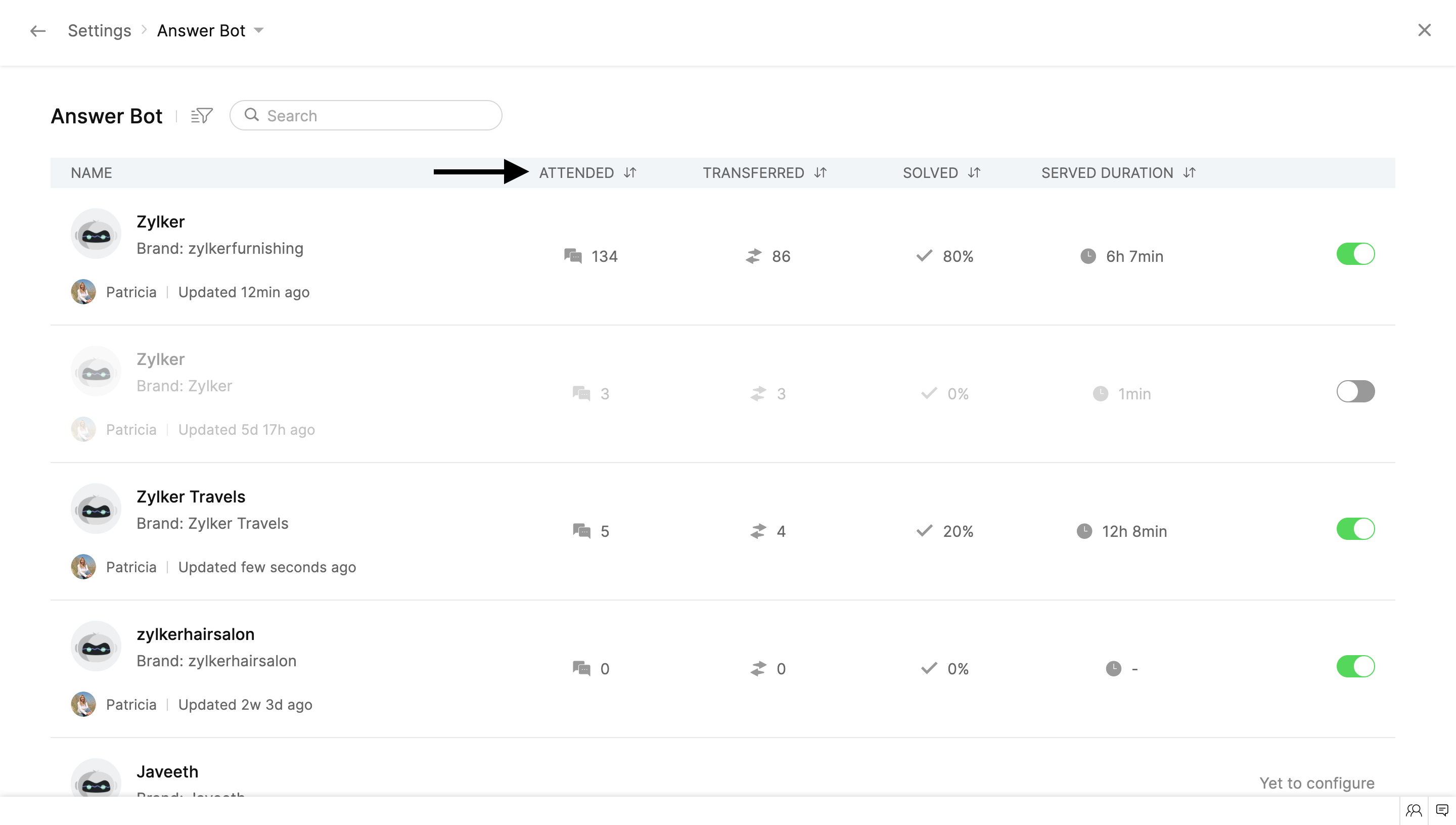Viewport: 1456px width, 825px height.
Task: Enable the Zylker brand bot toggle
Action: (1355, 392)
